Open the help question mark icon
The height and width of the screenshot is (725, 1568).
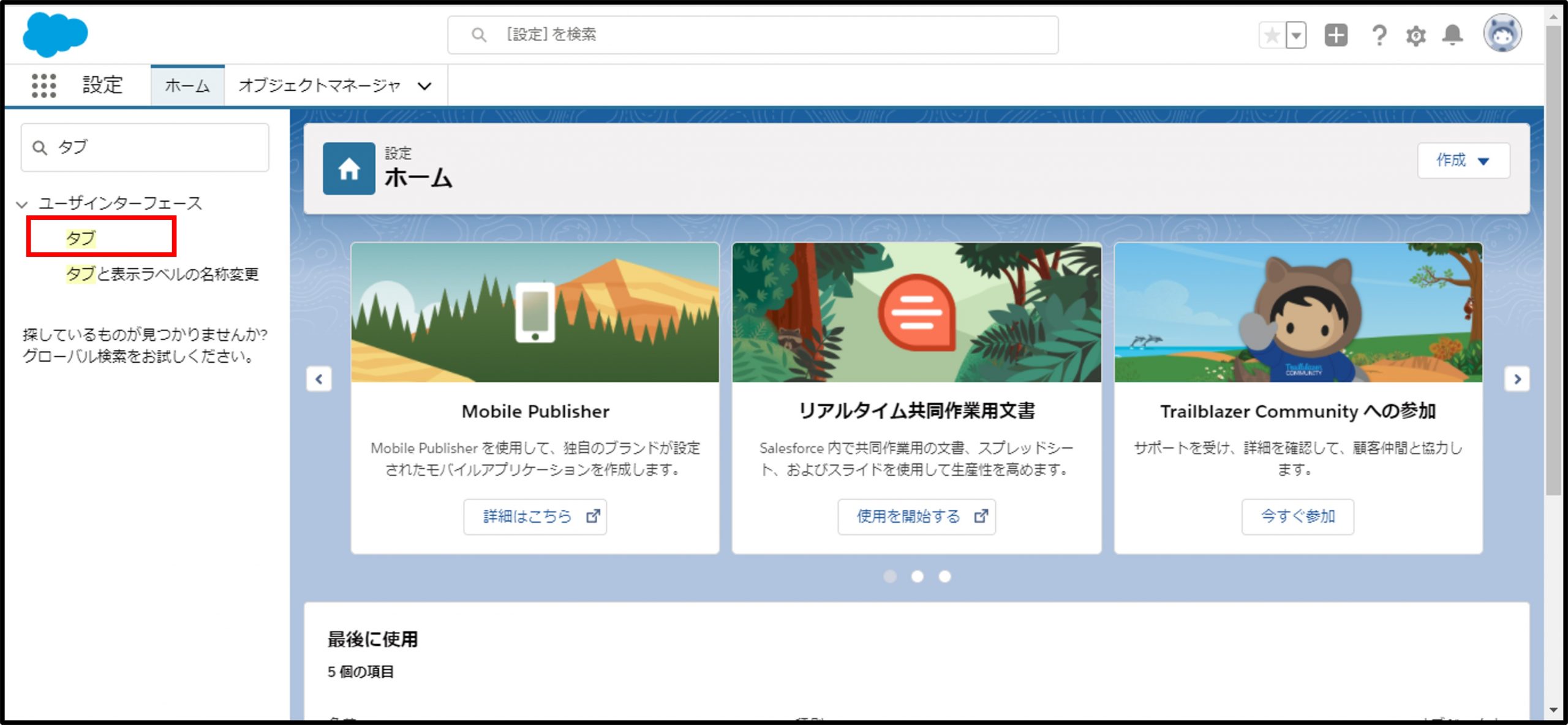(1378, 35)
